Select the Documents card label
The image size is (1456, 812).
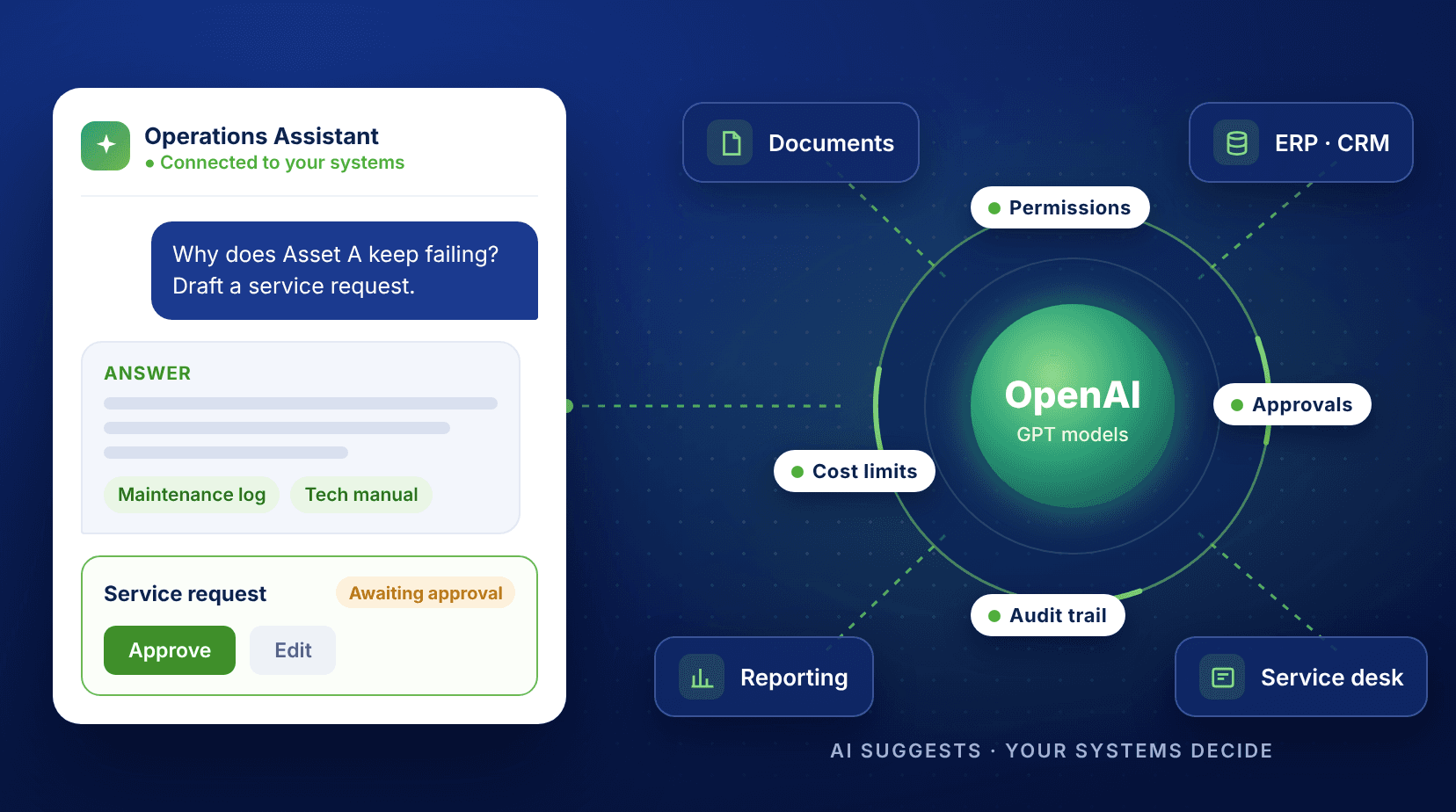point(831,143)
